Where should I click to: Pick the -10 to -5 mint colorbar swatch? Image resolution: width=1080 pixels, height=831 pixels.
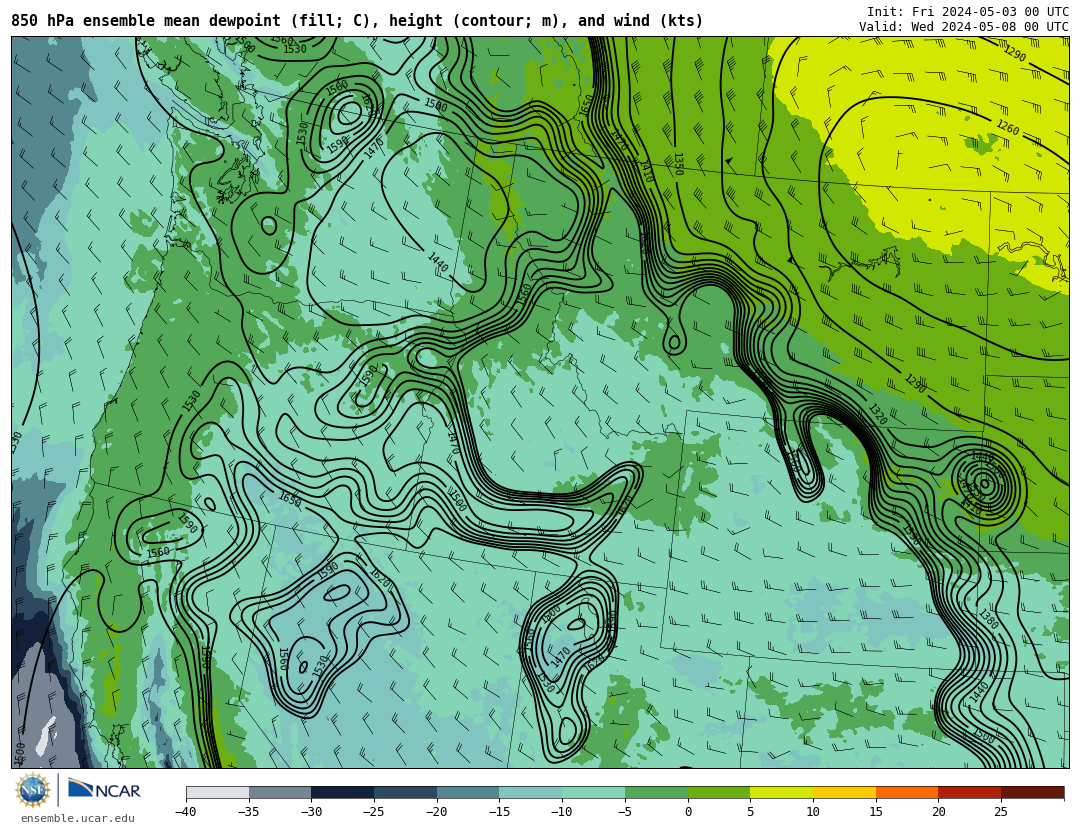[594, 793]
